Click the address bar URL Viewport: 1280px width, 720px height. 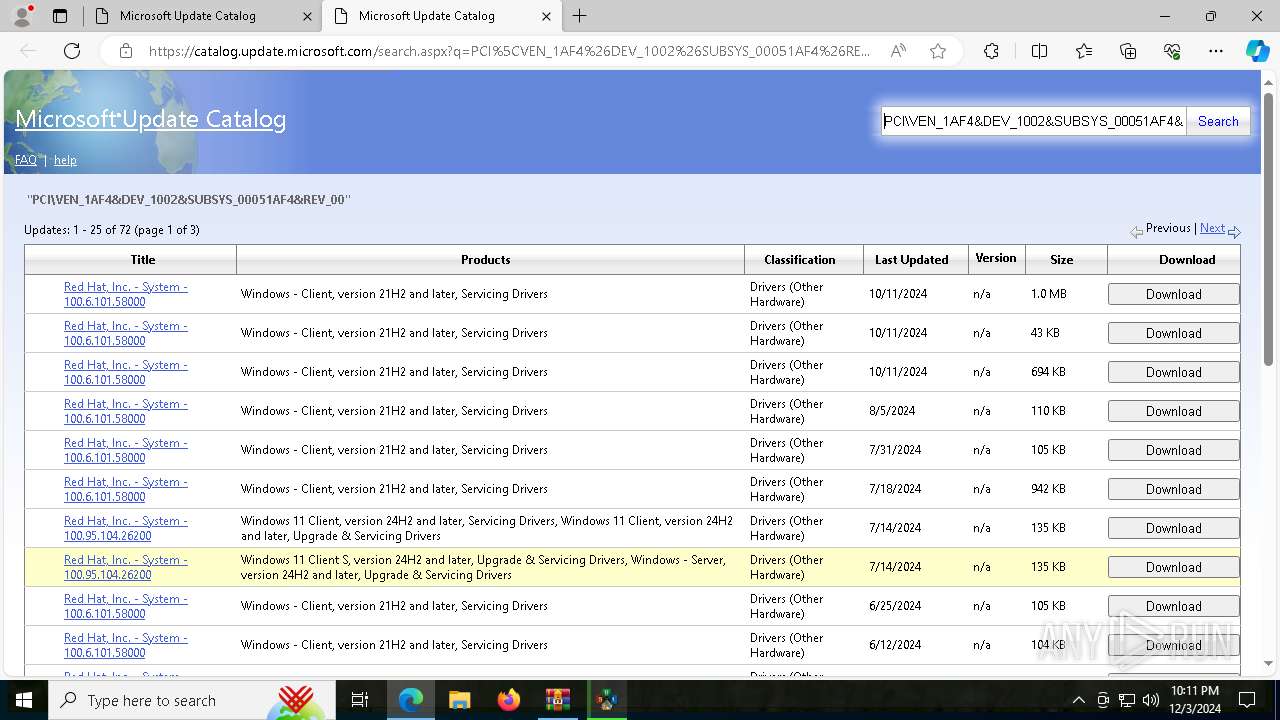[509, 51]
